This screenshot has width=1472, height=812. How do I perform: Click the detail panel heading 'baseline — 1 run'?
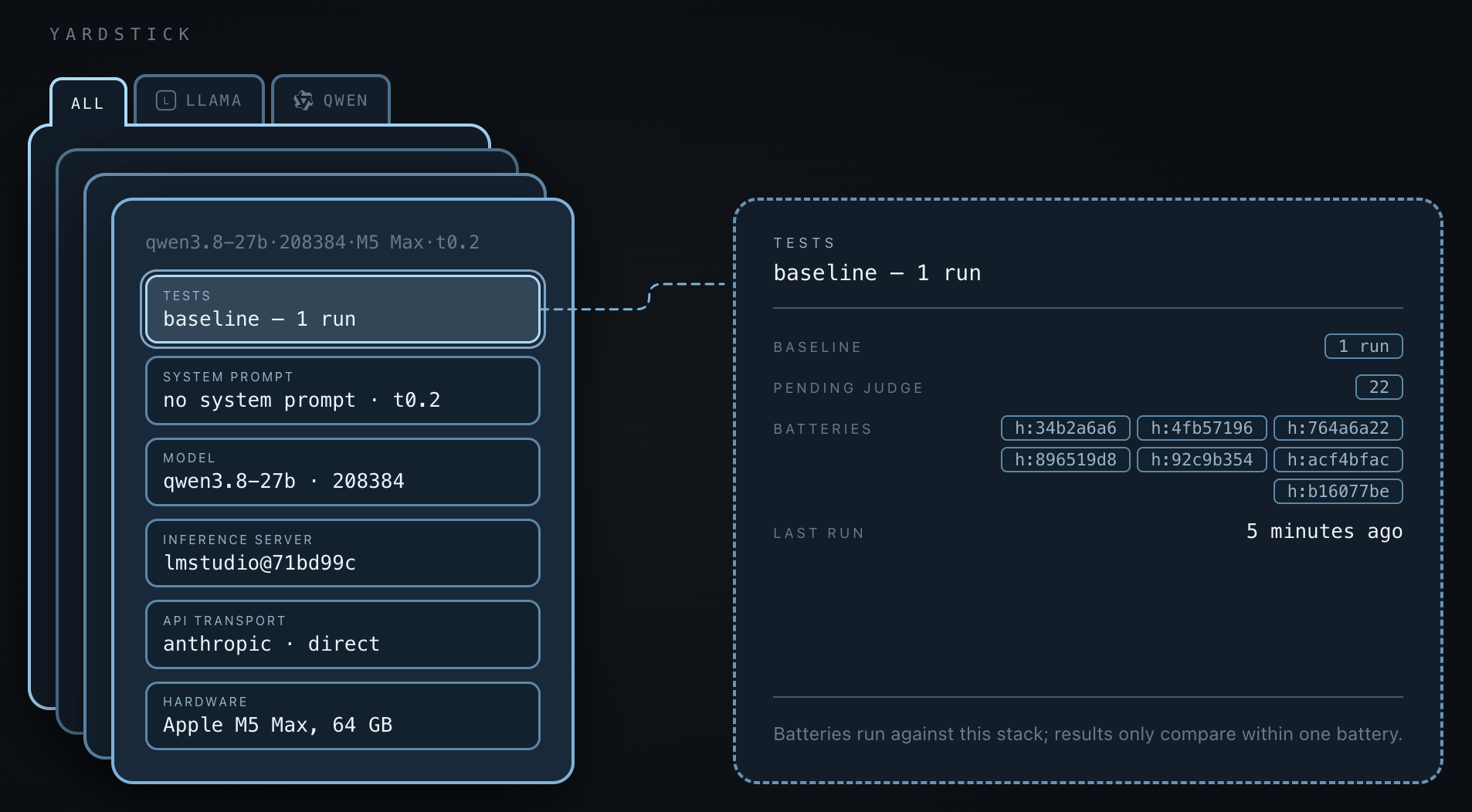click(877, 272)
